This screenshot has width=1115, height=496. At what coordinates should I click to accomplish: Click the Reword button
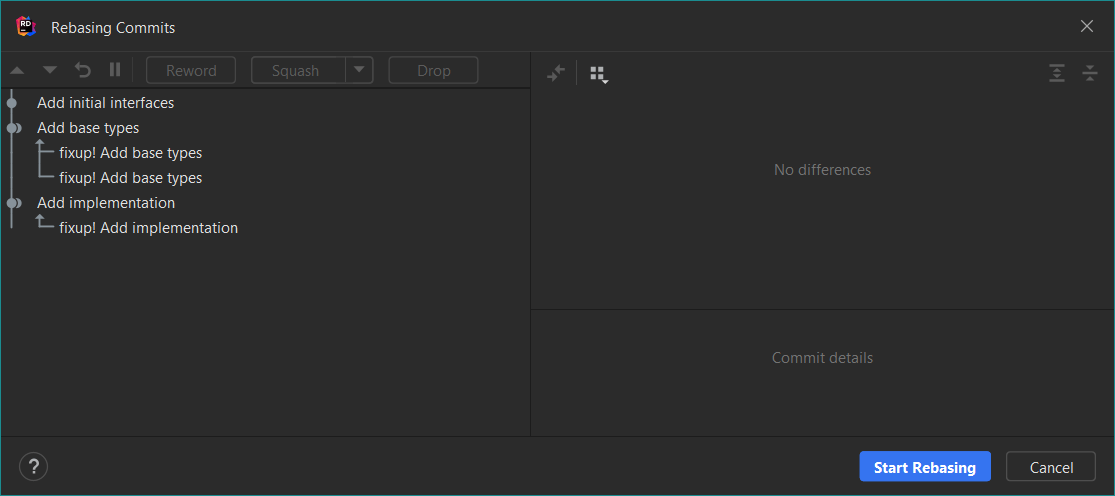(x=191, y=70)
